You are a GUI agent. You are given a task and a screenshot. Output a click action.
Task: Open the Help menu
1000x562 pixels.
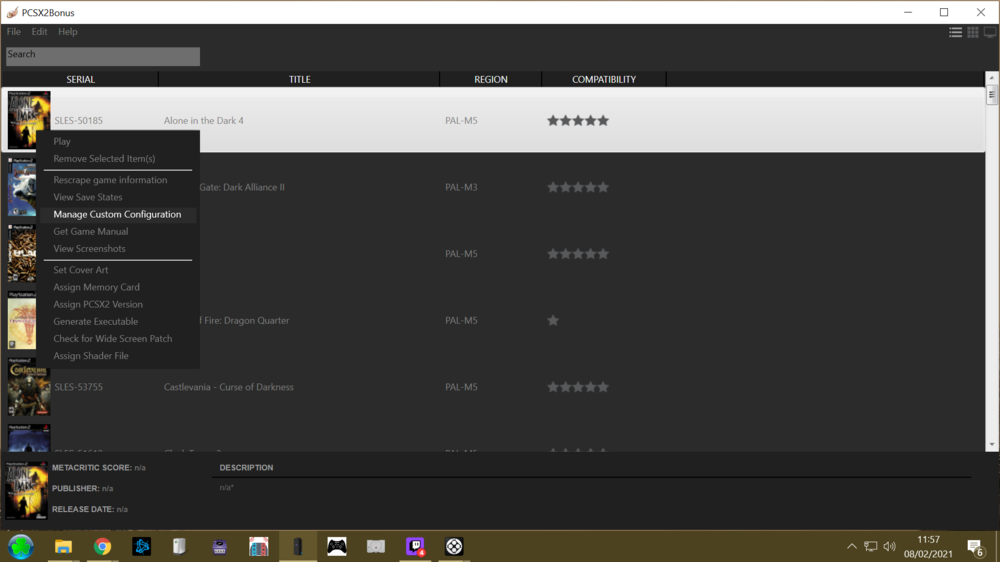coord(68,32)
